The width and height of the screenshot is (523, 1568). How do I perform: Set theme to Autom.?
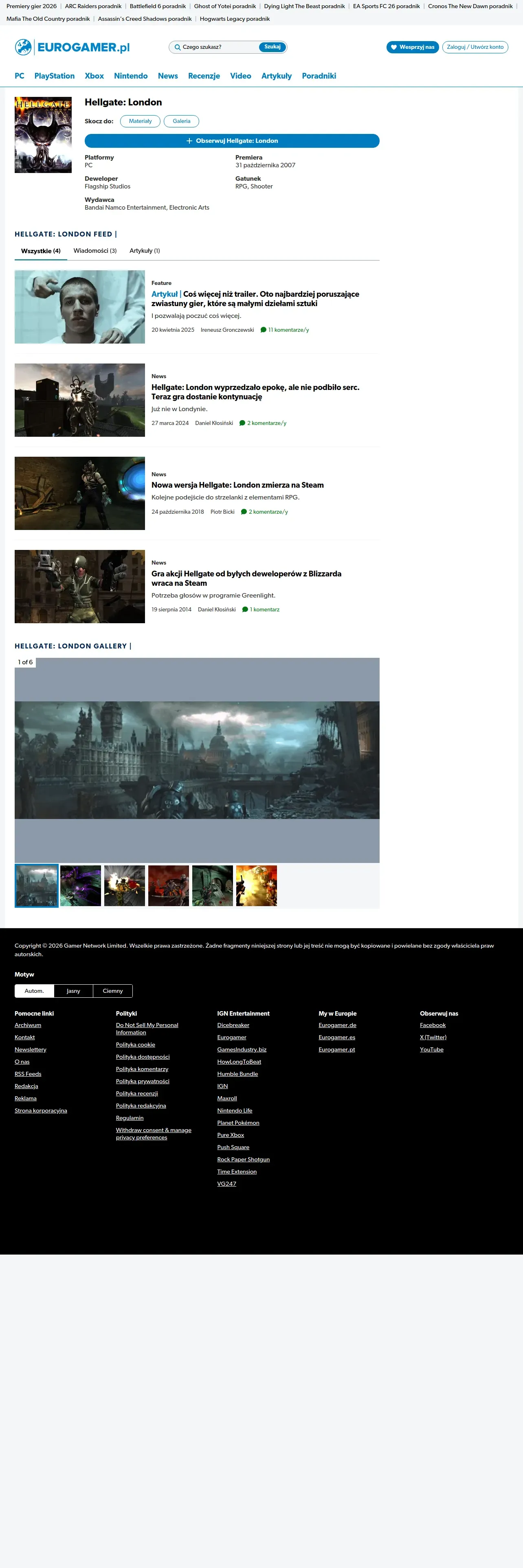click(x=34, y=991)
